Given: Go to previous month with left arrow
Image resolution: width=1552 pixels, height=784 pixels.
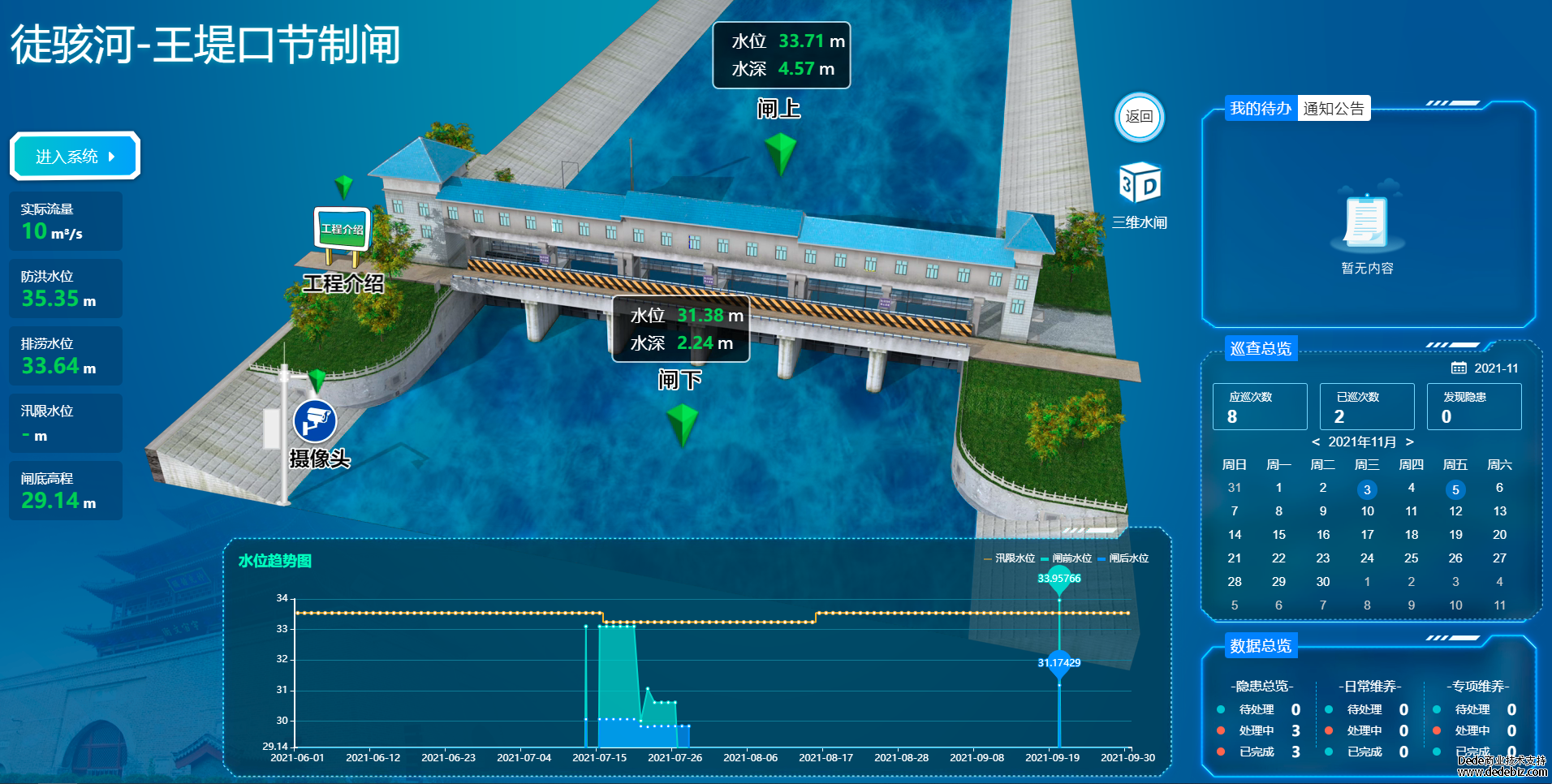Looking at the screenshot, I should 1316,442.
